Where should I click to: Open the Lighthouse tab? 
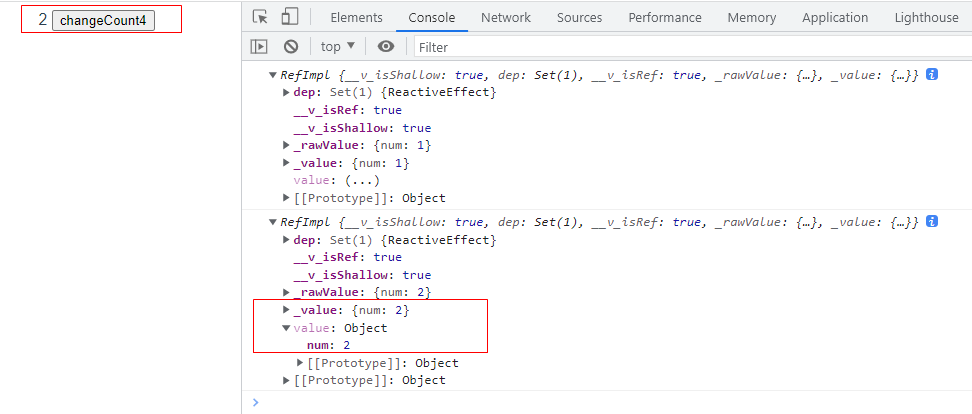point(927,17)
